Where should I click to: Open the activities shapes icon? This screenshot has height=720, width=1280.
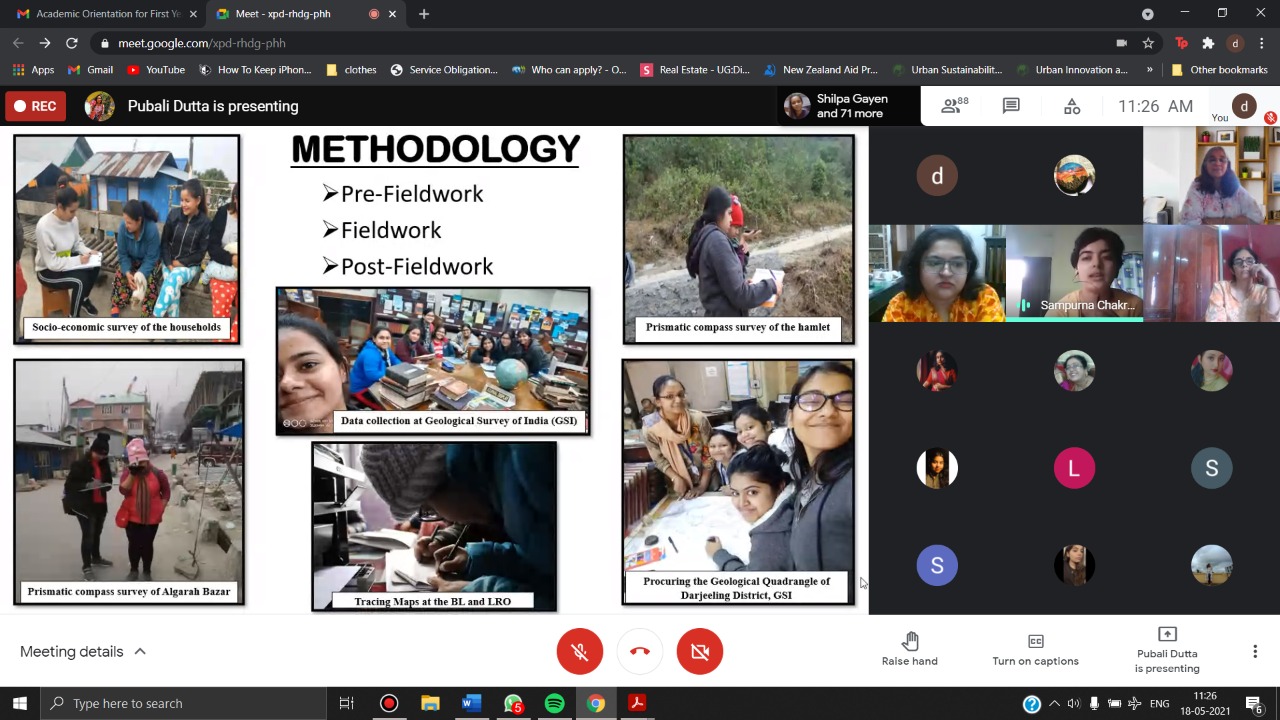coord(1071,106)
